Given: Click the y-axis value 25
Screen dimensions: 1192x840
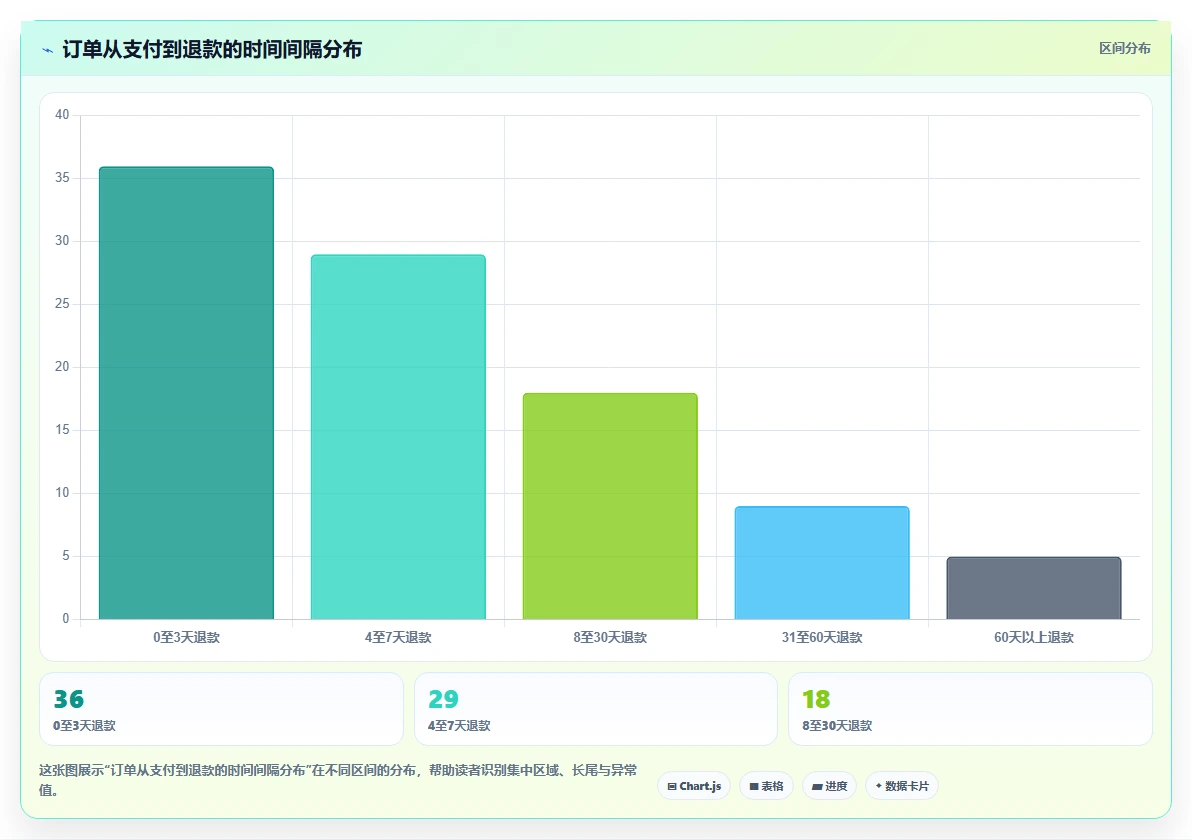Looking at the screenshot, I should (x=62, y=304).
